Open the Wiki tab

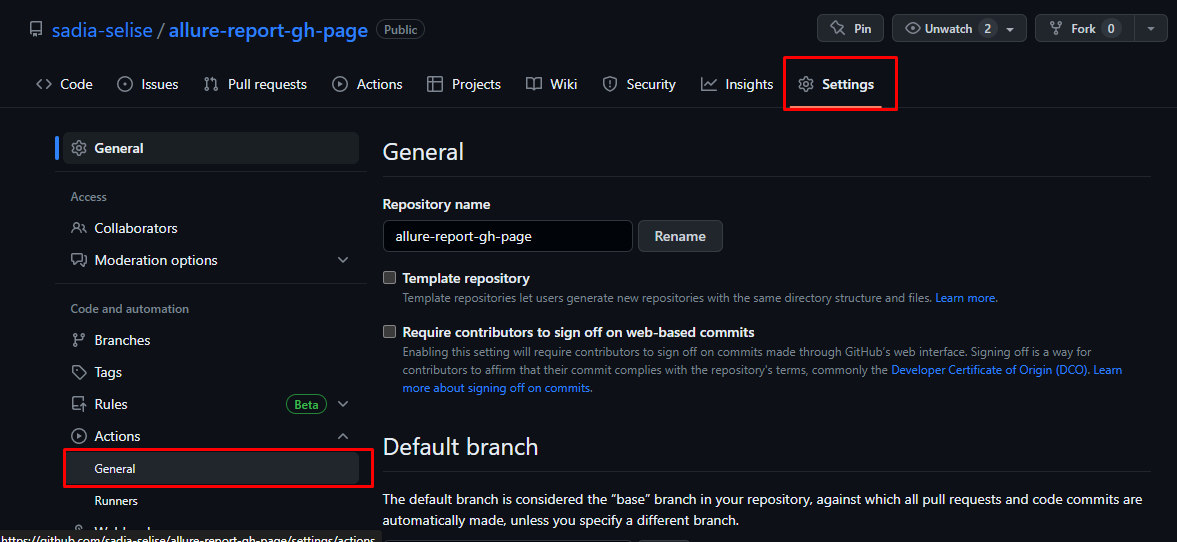click(x=552, y=84)
